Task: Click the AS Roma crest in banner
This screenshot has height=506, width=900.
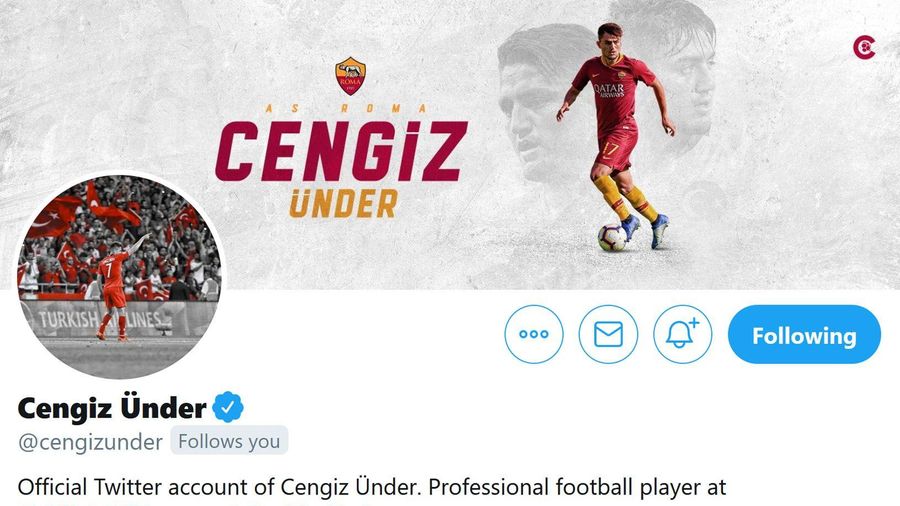Action: (x=350, y=75)
